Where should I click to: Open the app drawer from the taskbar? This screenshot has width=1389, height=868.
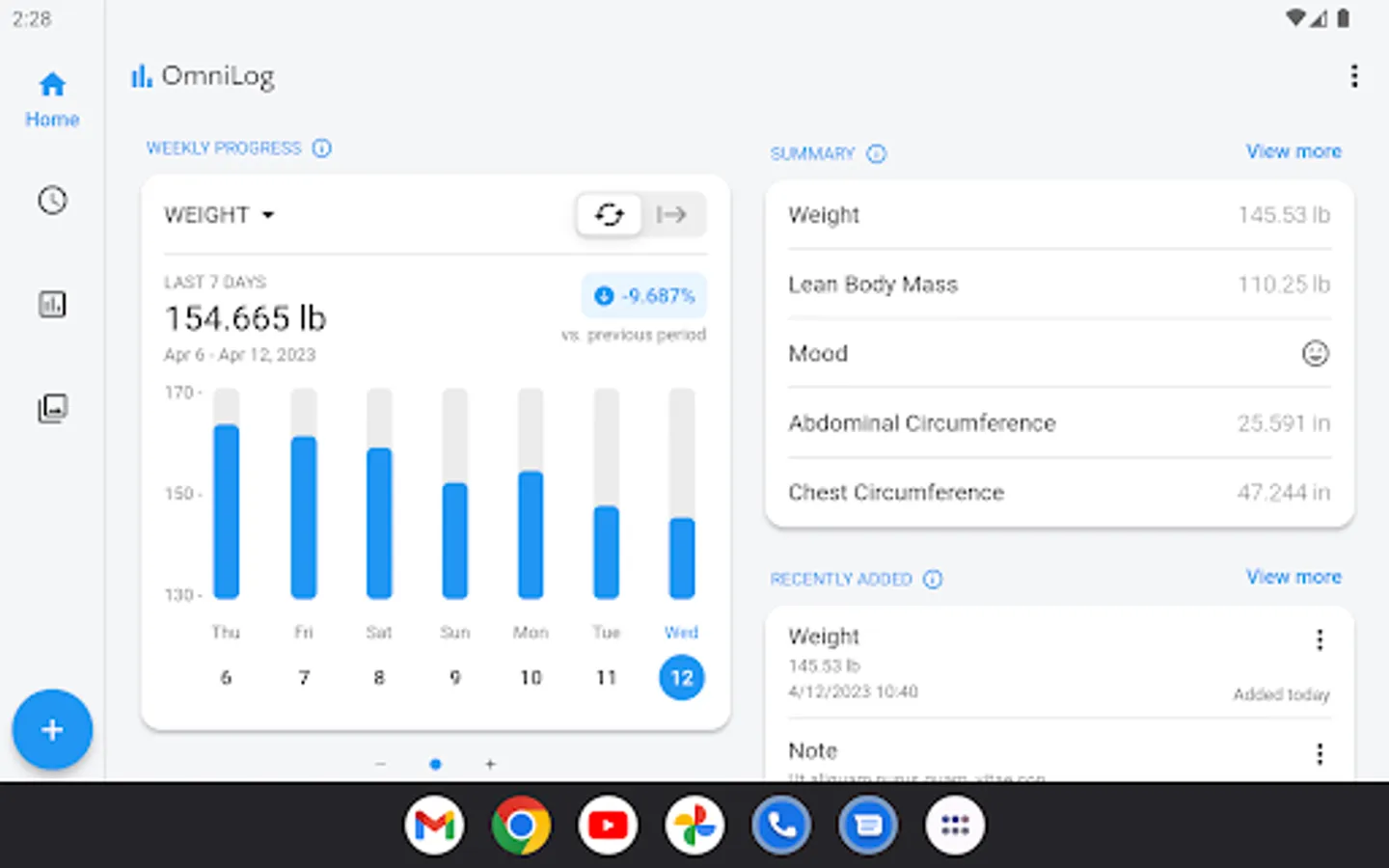(x=956, y=826)
